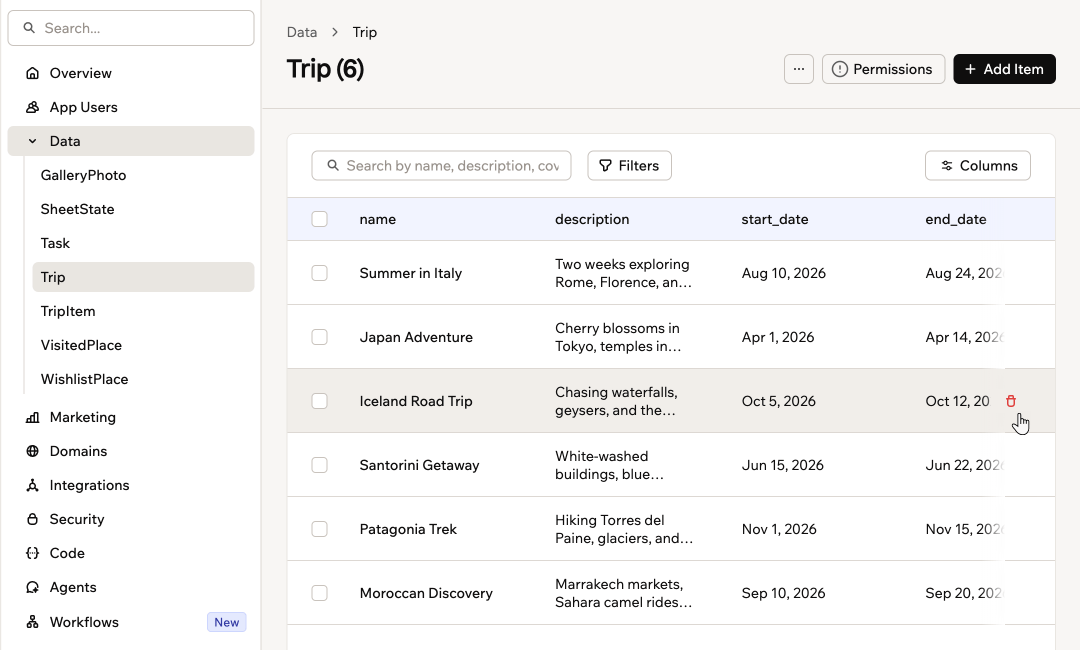Screen dimensions: 1080x650
Task: Click the magnifier icon in sidebar search
Action: (x=29, y=28)
